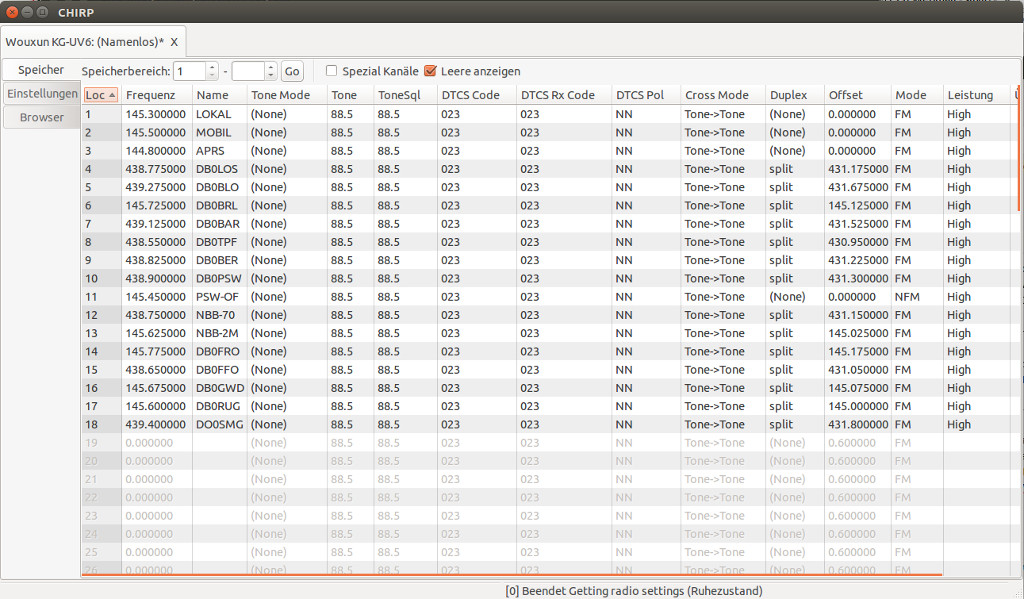Click the Go button
The width and height of the screenshot is (1024, 599).
[292, 71]
